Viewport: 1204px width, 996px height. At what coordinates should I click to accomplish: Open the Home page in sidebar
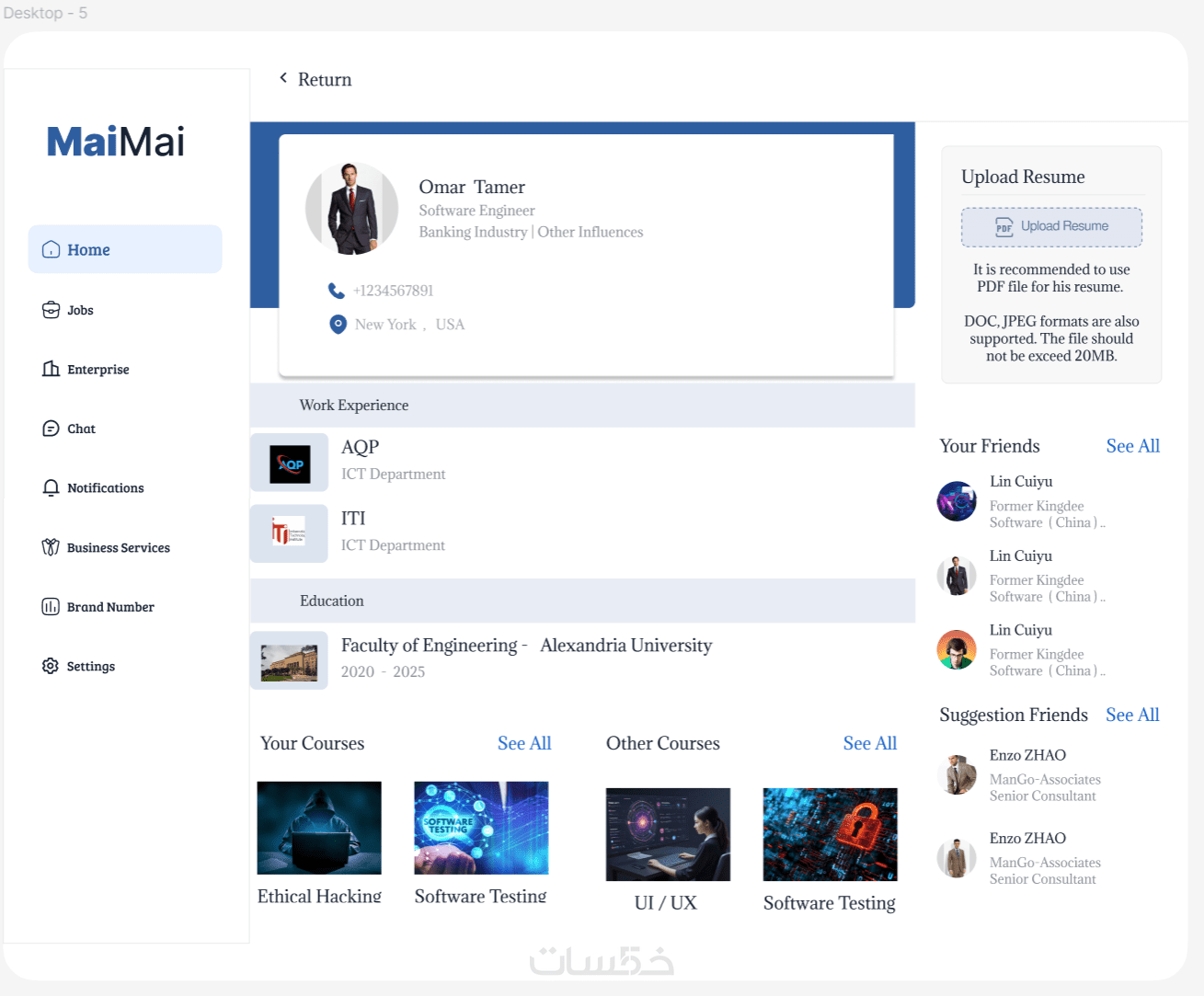pos(125,249)
